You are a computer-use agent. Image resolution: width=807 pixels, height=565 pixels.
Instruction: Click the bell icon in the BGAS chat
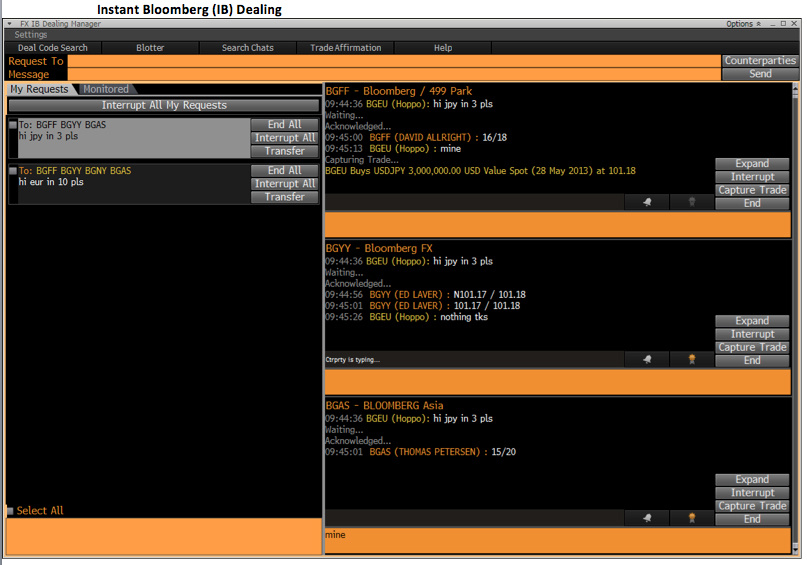pos(648,518)
